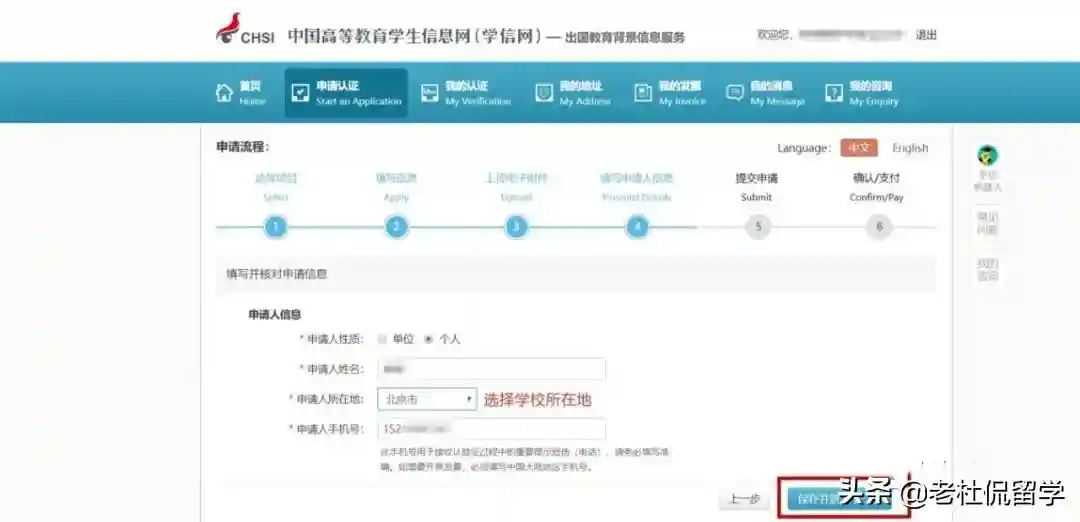
Task: Switch language to English
Action: [x=910, y=148]
